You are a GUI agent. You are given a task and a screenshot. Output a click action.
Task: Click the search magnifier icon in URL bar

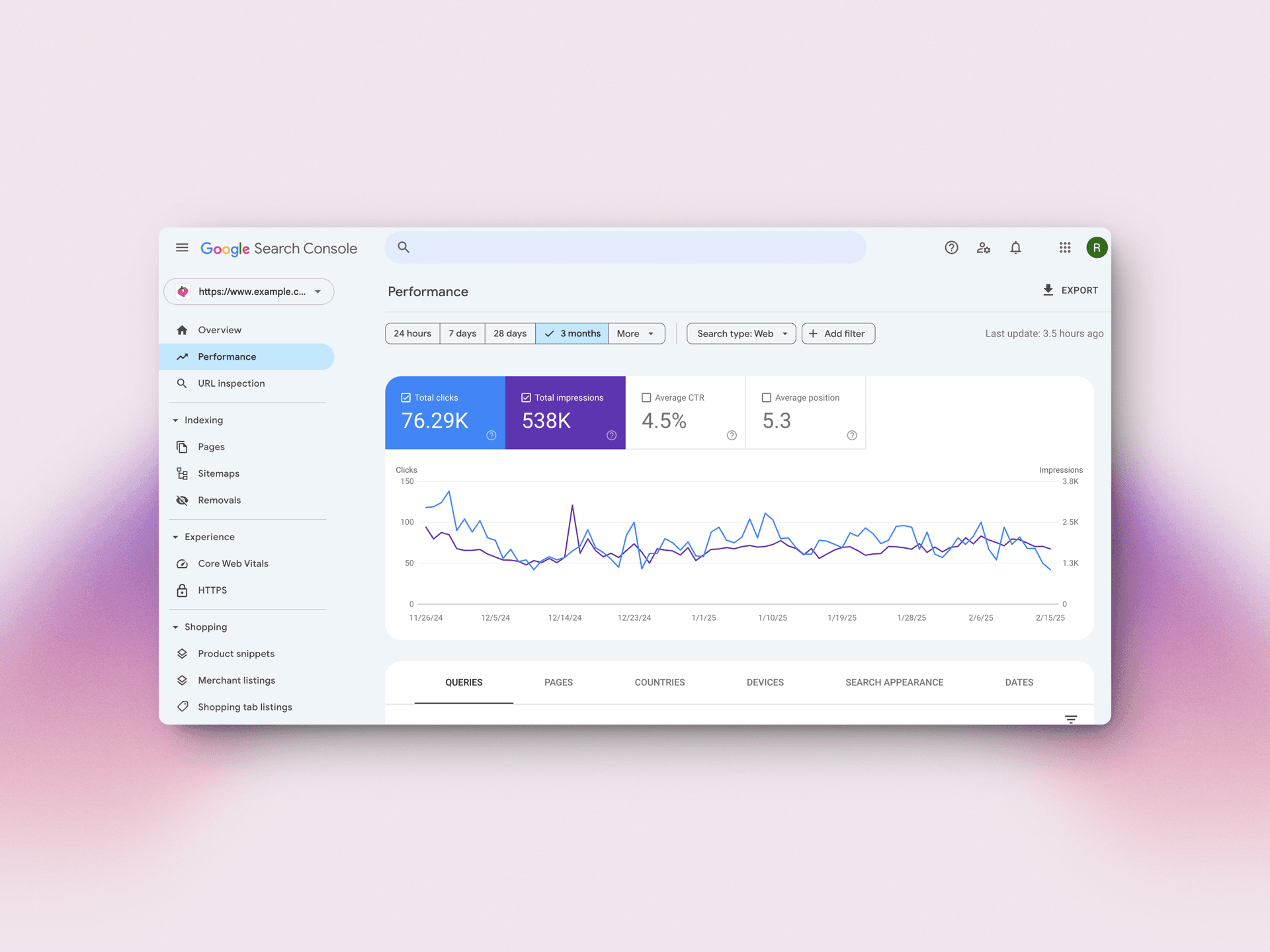pos(403,247)
